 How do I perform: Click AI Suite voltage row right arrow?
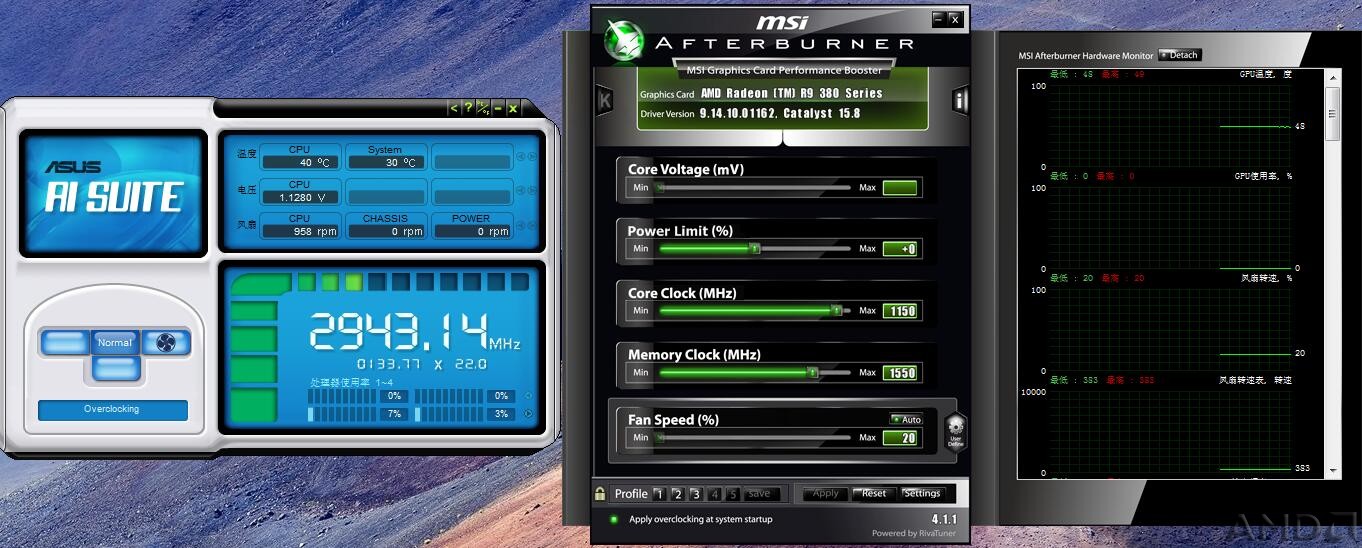coord(532,192)
